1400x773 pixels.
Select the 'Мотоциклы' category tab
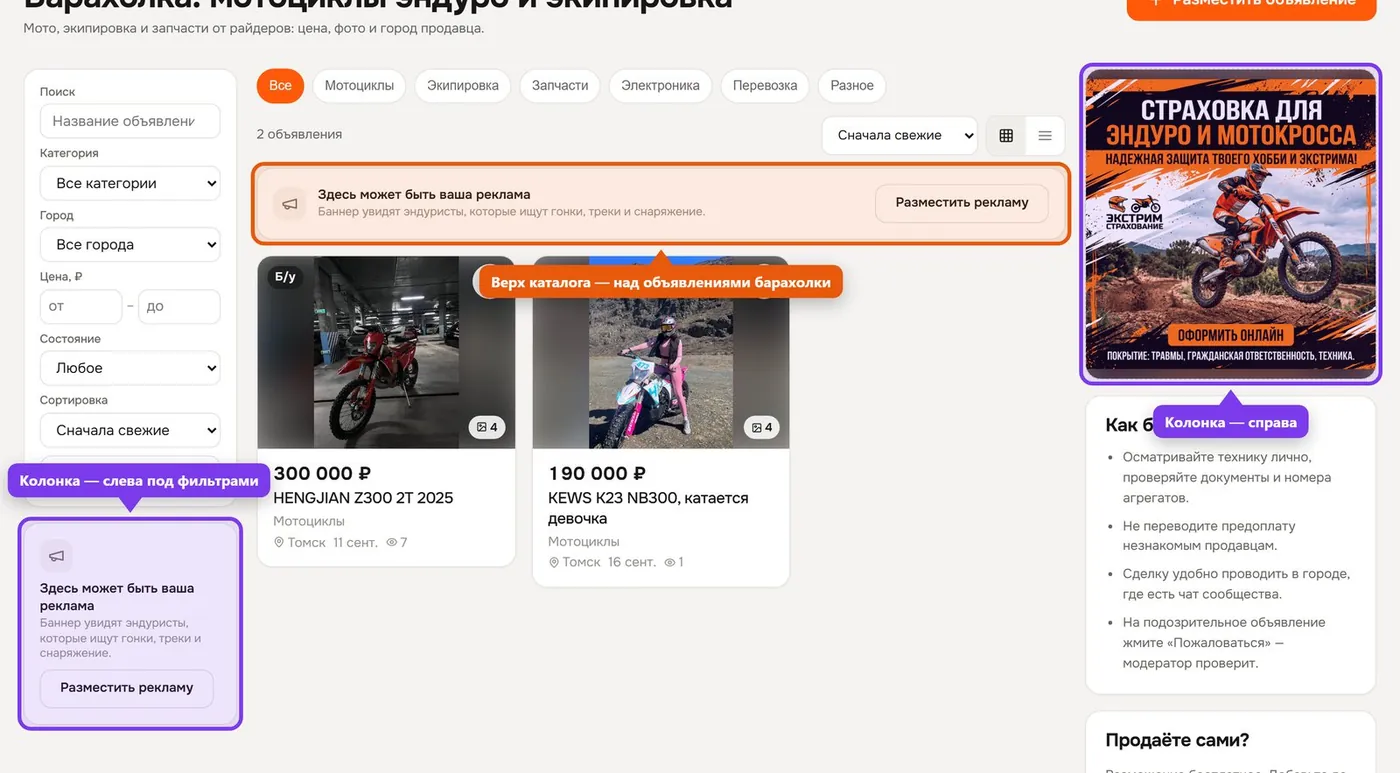pos(359,86)
